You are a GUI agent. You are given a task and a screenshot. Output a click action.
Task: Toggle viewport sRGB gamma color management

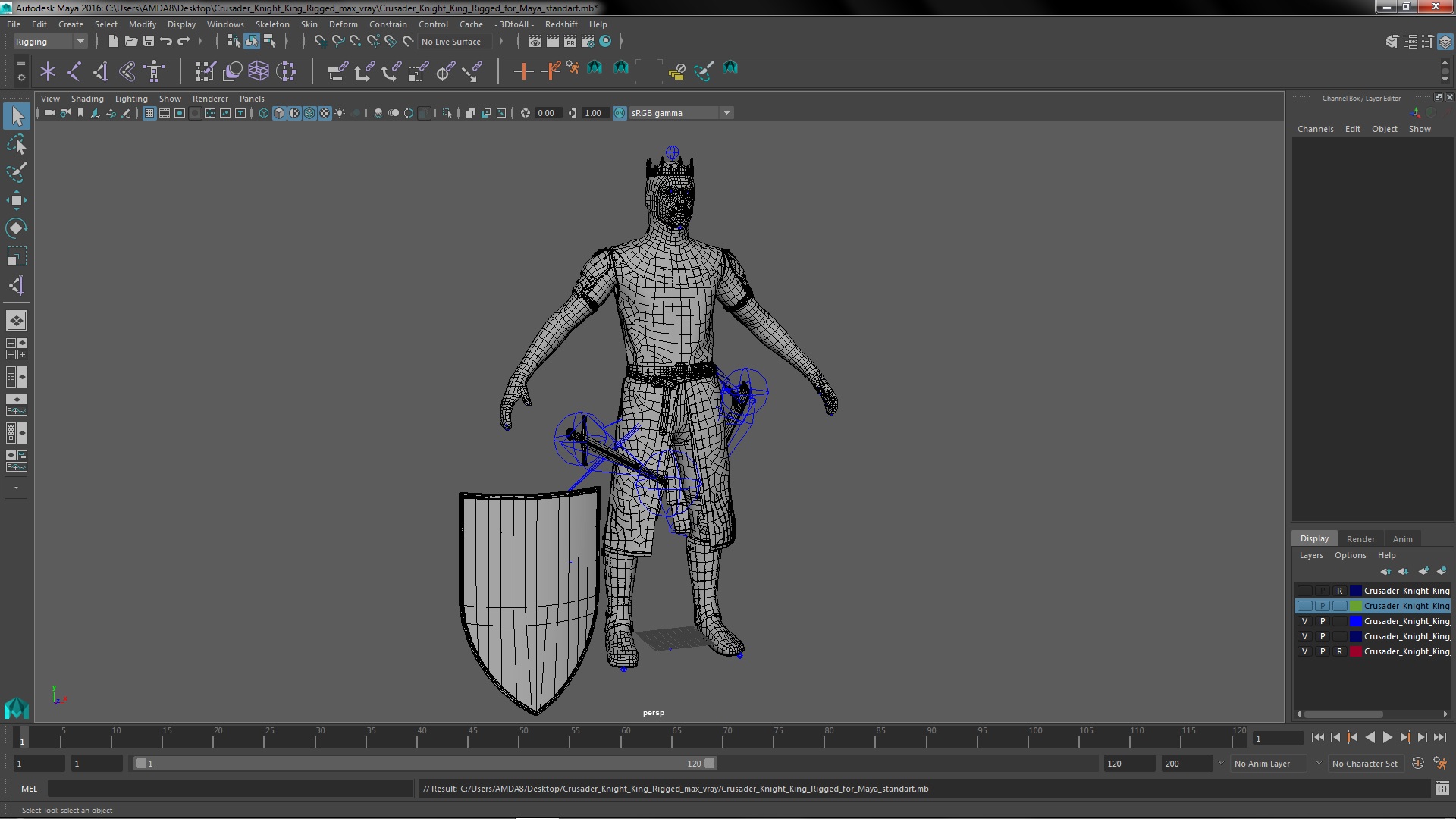(620, 113)
